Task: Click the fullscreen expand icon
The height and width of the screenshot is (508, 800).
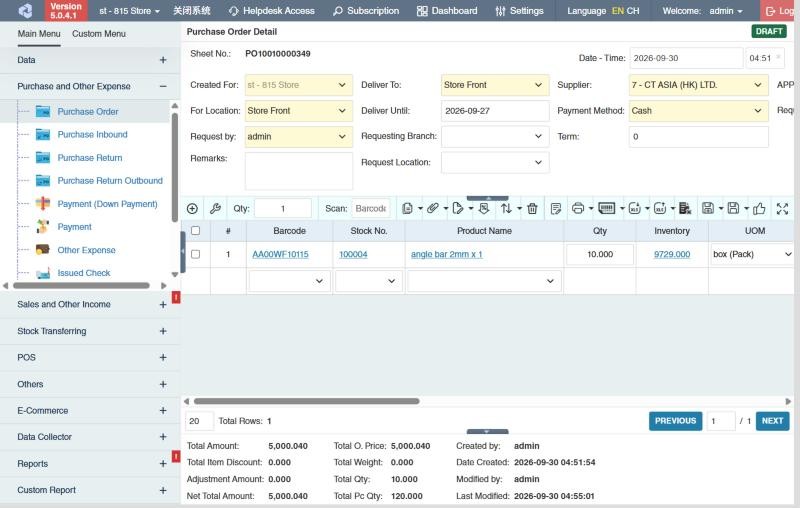Action: [x=782, y=208]
